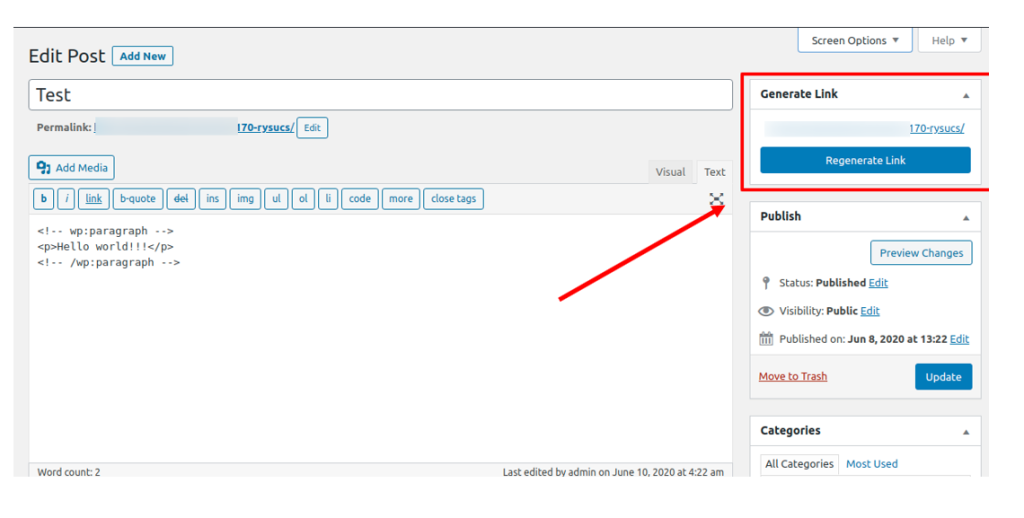Collapse the Publish panel
Image resolution: width=1024 pixels, height=518 pixels.
coord(966,218)
